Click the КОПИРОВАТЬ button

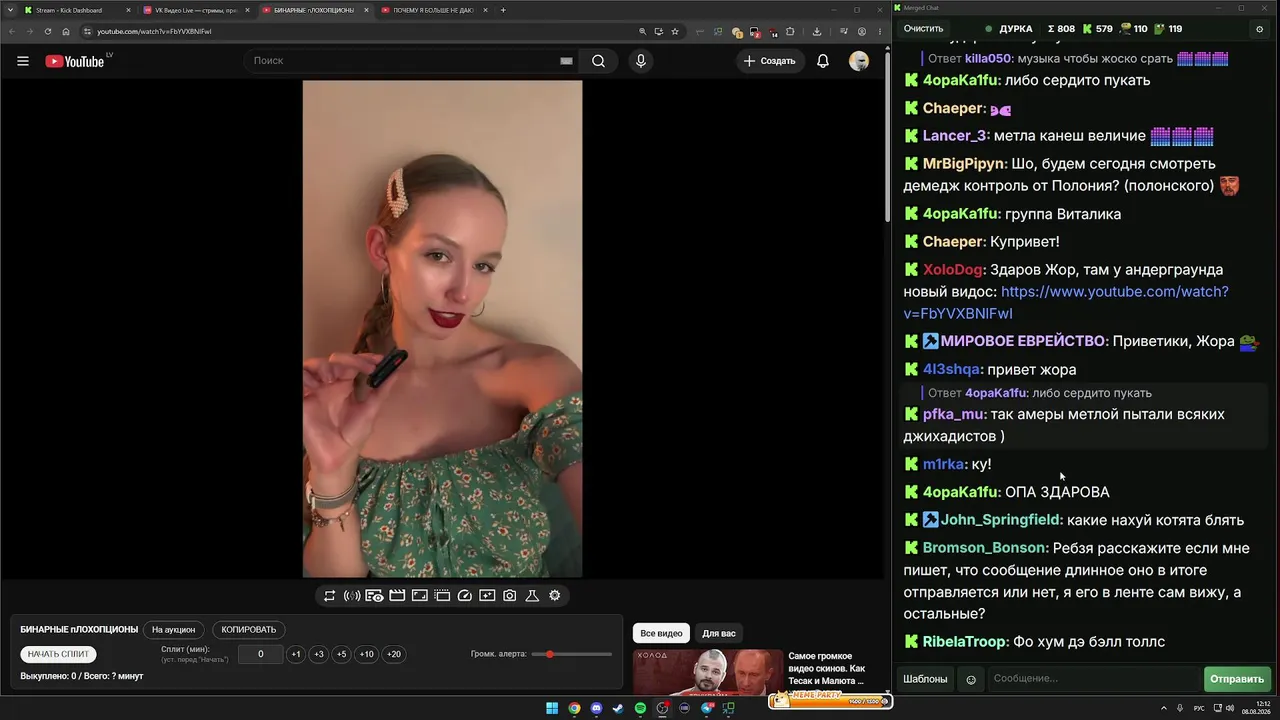pyautogui.click(x=249, y=630)
